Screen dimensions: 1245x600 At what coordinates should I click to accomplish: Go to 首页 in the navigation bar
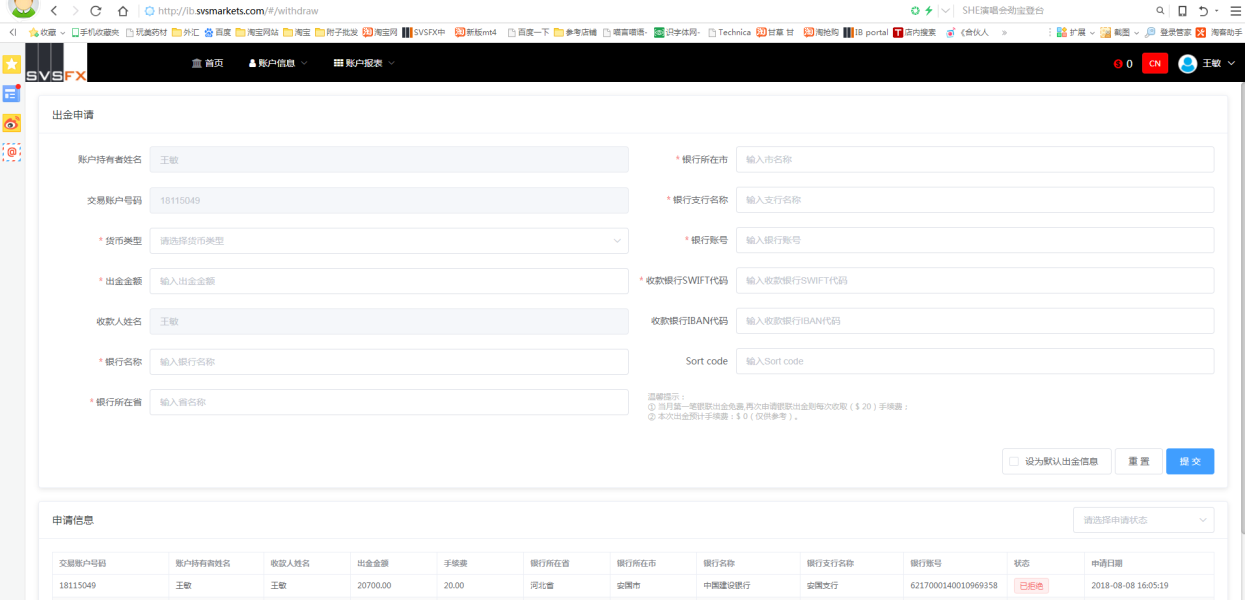[208, 63]
